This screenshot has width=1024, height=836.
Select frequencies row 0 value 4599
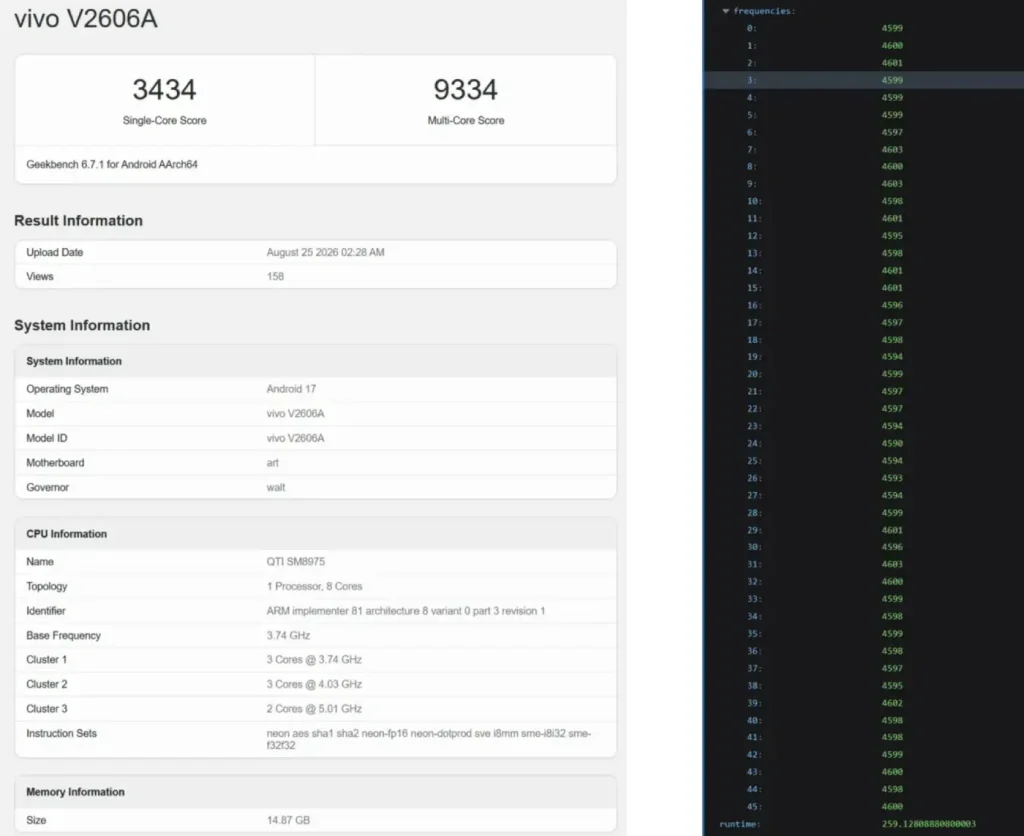[x=892, y=28]
